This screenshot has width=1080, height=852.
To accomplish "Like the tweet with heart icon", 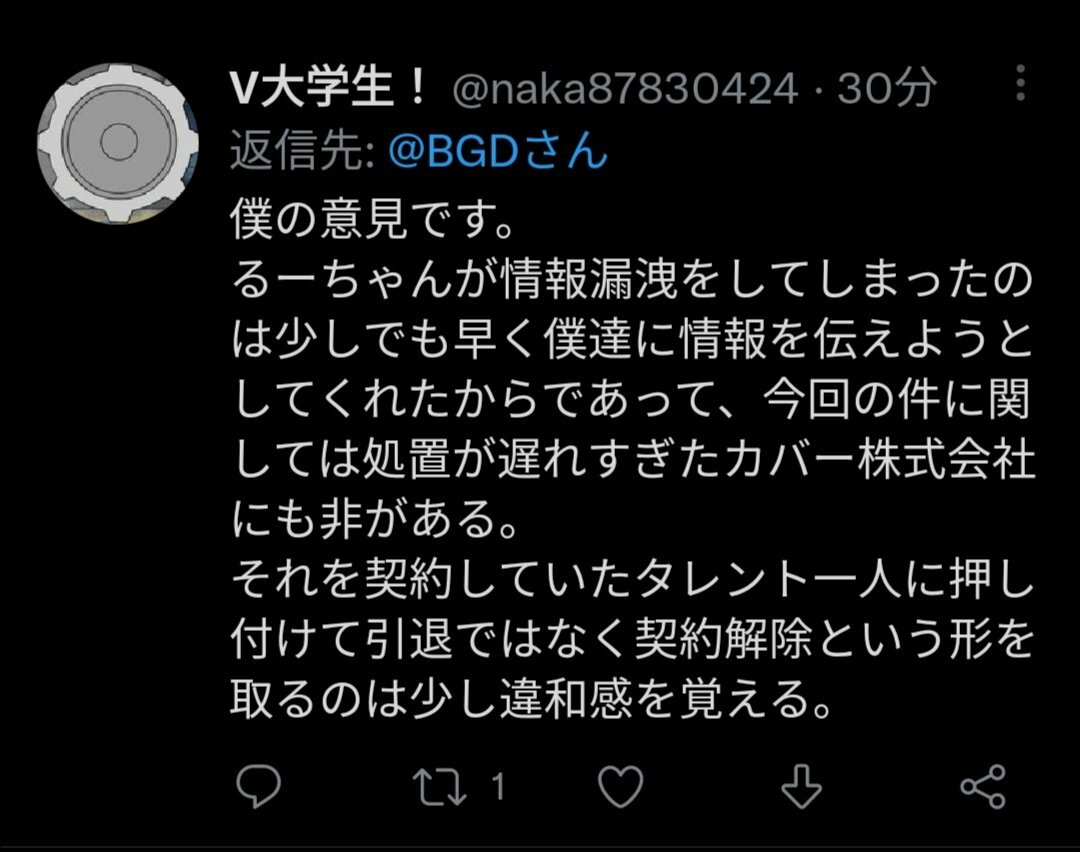I will (x=620, y=786).
